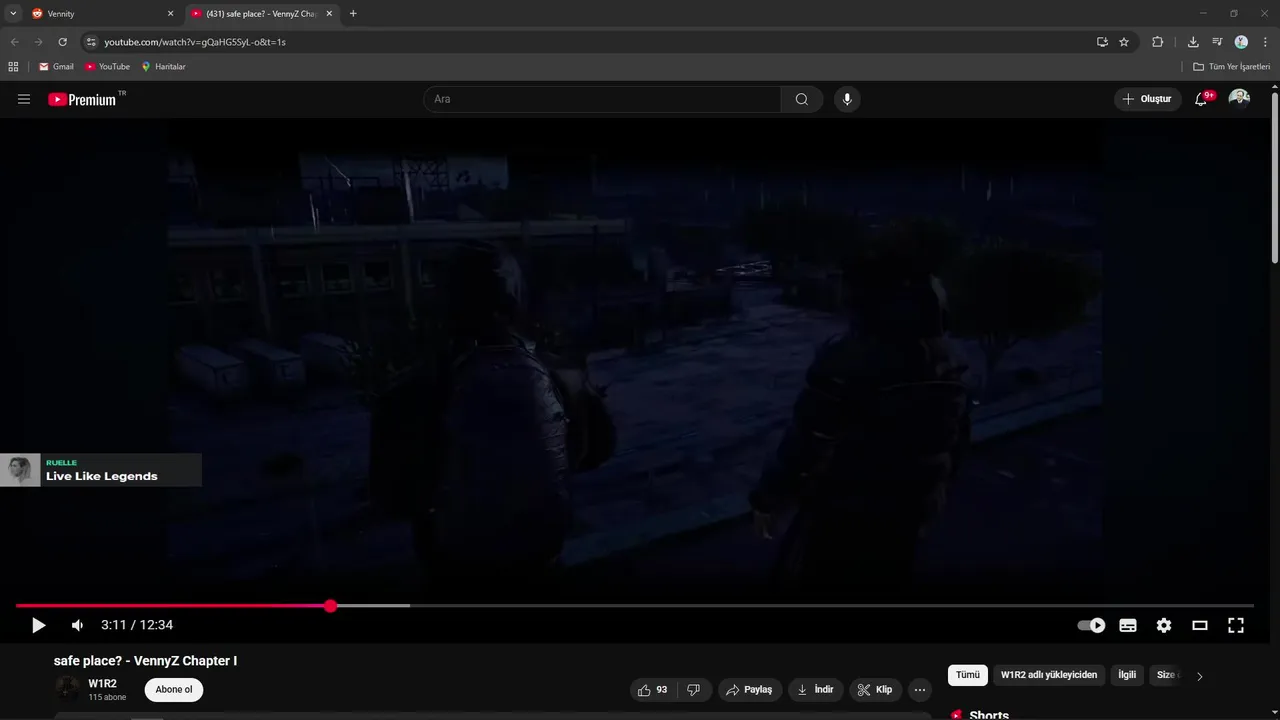Open the YouTube hamburger guide menu

pos(24,99)
